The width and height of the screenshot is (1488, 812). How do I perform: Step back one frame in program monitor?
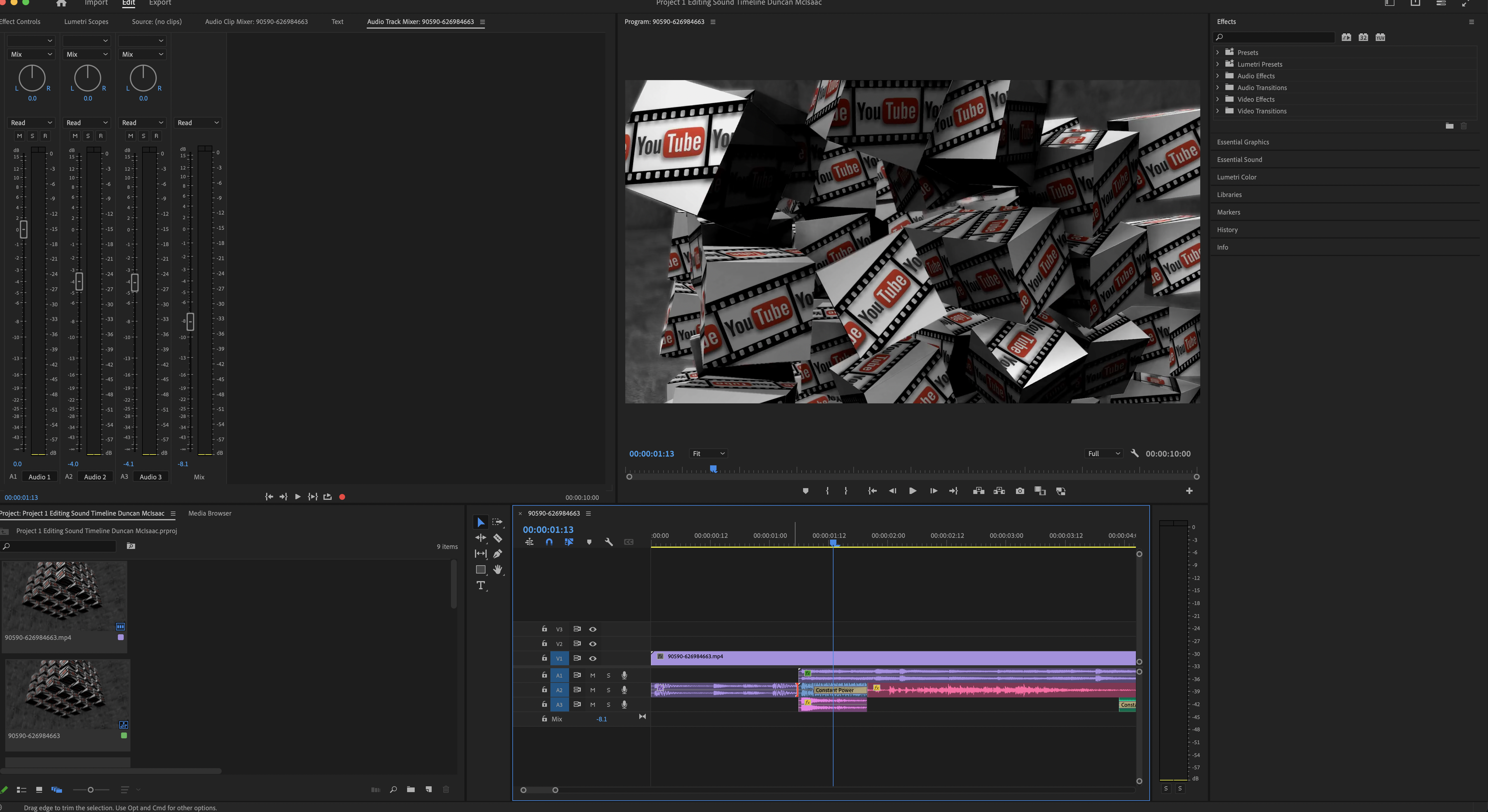893,491
